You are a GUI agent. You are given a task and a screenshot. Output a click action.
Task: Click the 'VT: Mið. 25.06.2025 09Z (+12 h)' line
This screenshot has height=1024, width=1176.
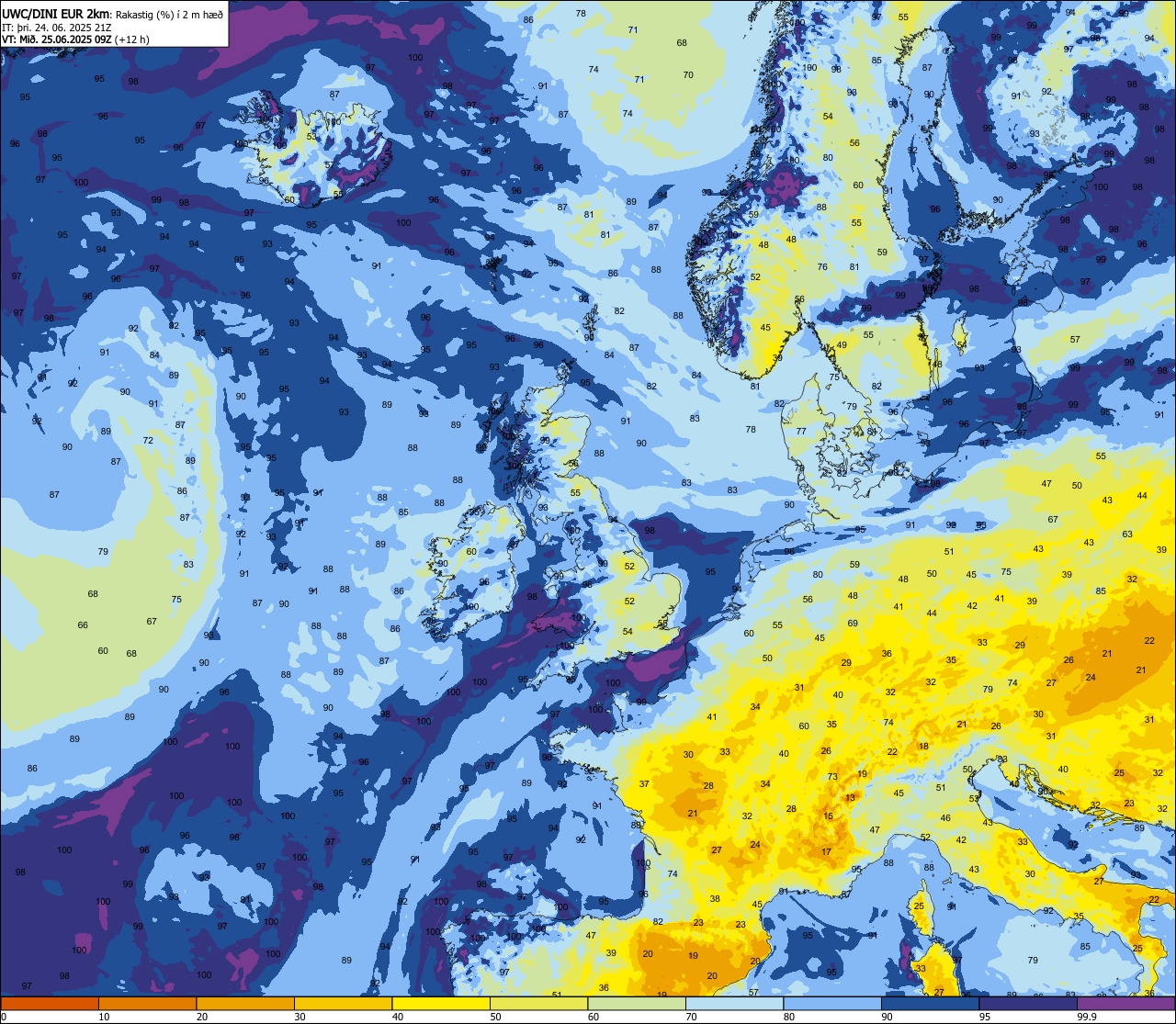pos(75,39)
